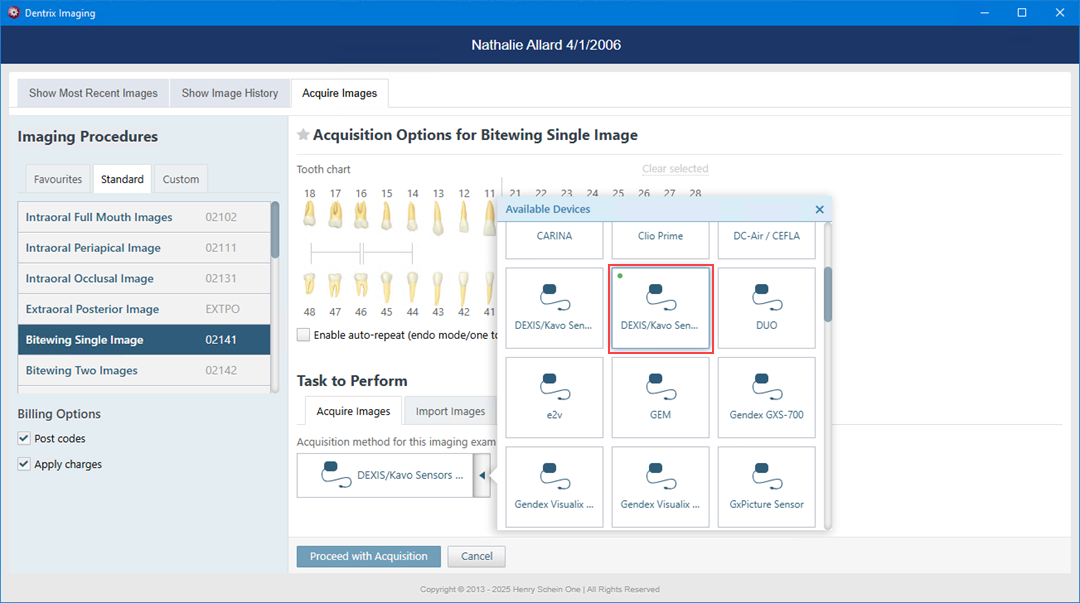Select lower tooth 47
1080x603 pixels.
(335, 285)
